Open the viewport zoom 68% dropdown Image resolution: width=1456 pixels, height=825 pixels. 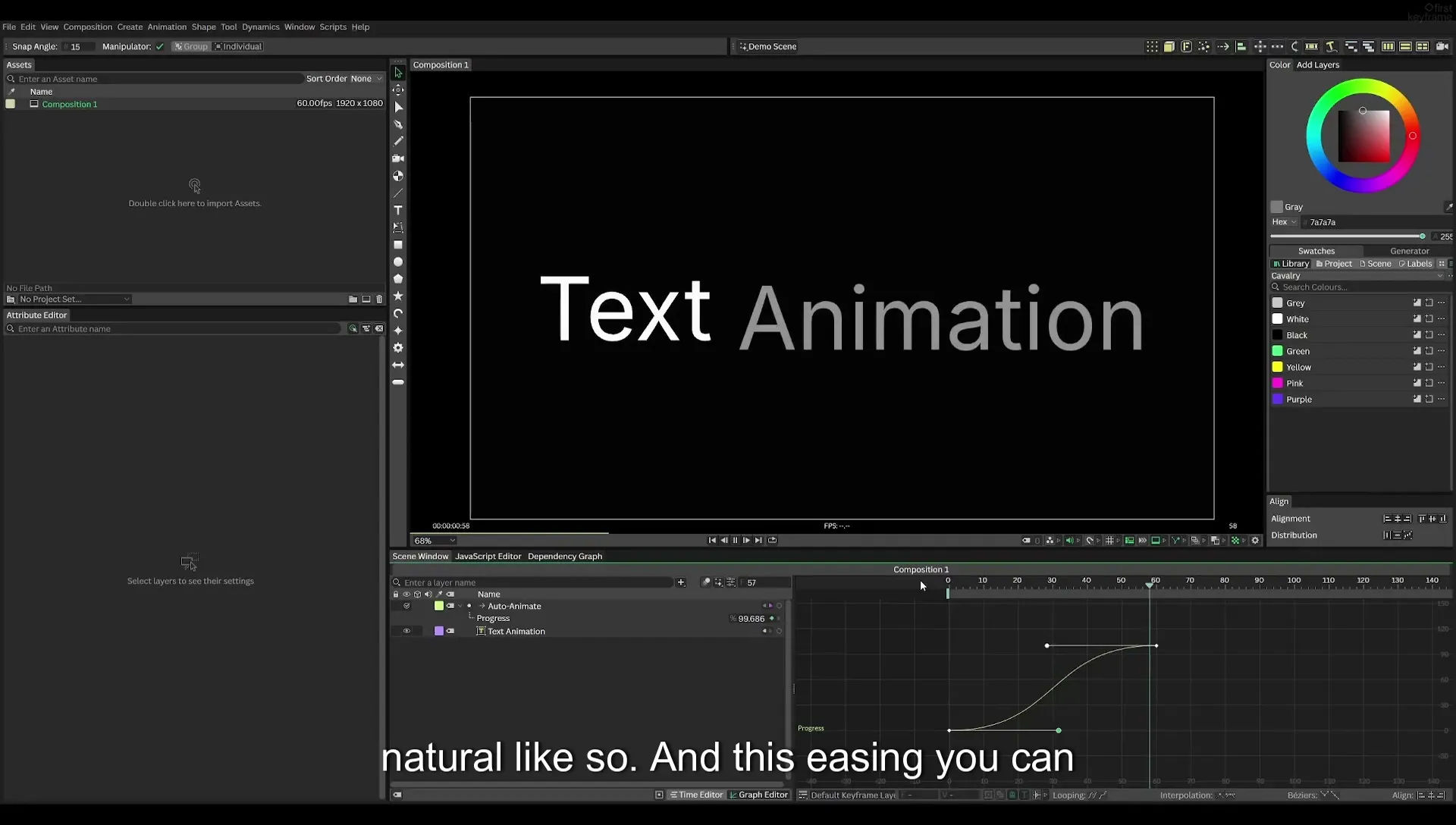(435, 541)
